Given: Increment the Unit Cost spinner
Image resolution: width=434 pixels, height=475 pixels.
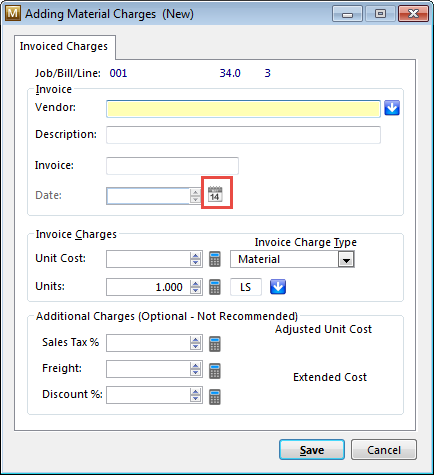Looking at the screenshot, I should (195, 255).
